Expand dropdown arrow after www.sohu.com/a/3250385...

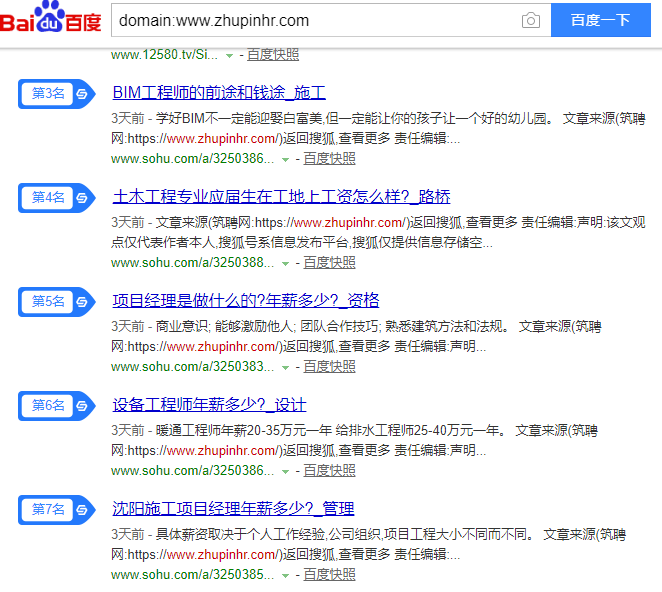tap(285, 576)
